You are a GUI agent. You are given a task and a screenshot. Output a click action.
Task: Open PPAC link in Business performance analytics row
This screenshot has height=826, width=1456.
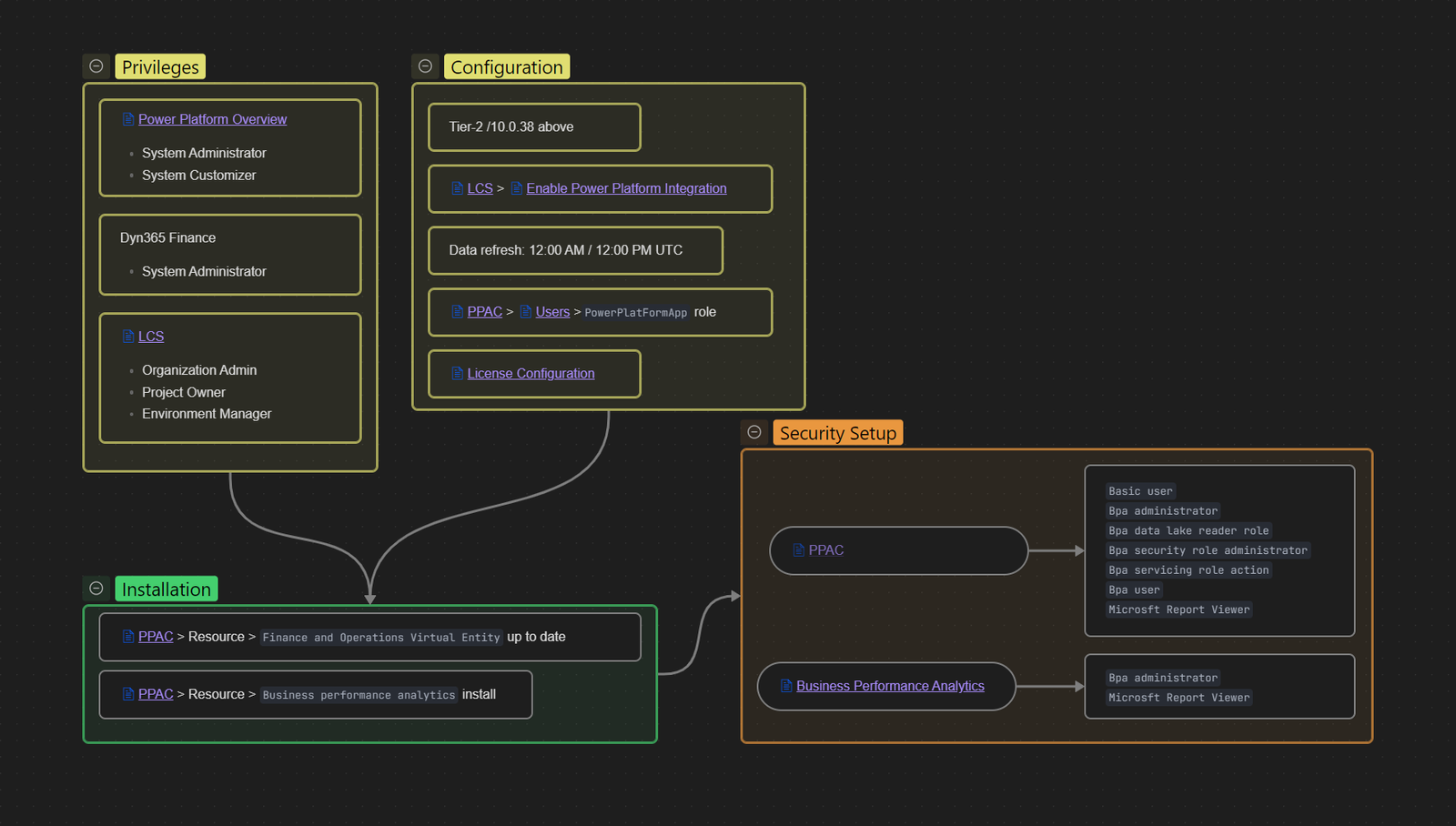[x=156, y=694]
